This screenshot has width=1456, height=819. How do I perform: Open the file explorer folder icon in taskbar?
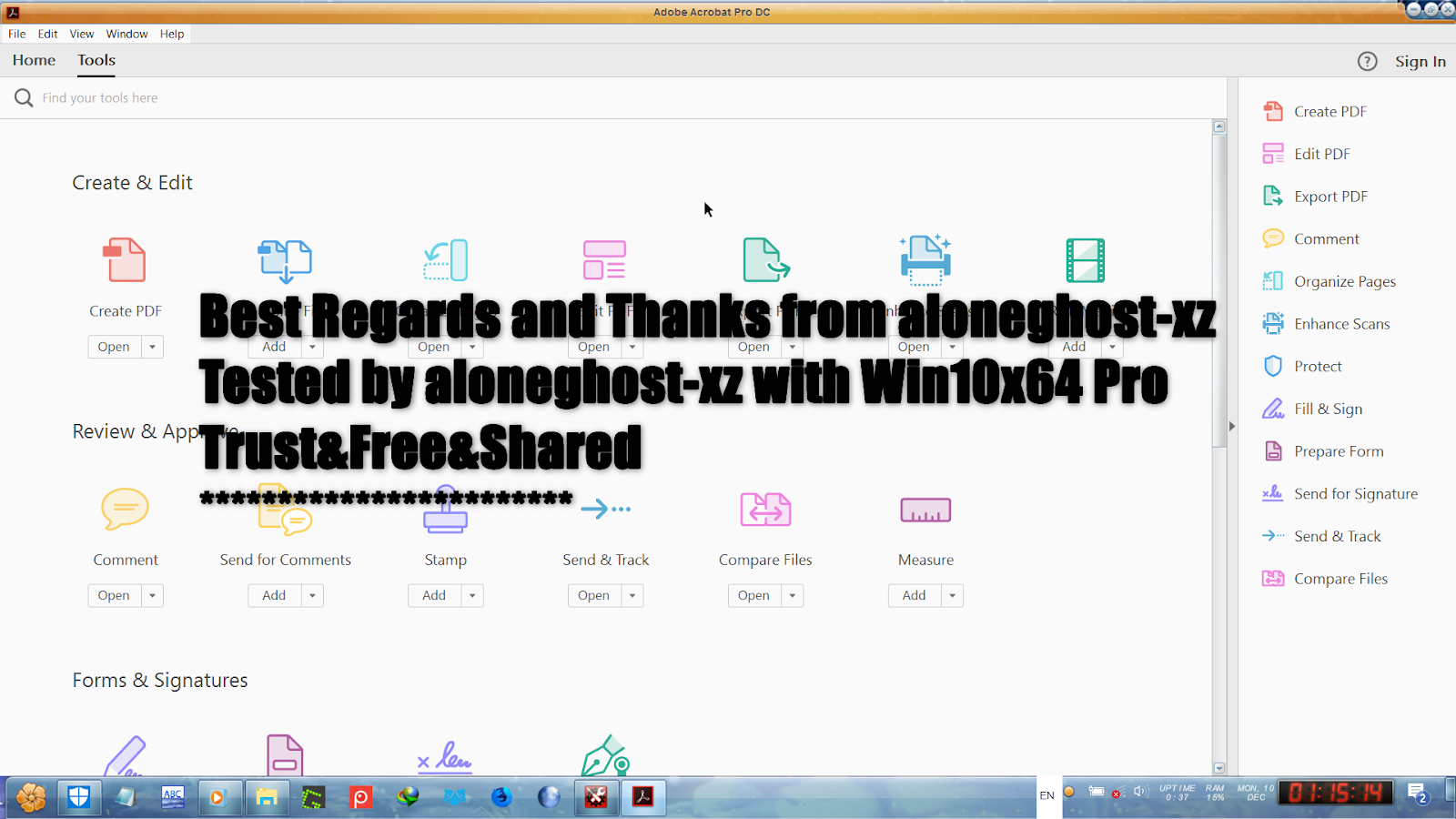[266, 797]
